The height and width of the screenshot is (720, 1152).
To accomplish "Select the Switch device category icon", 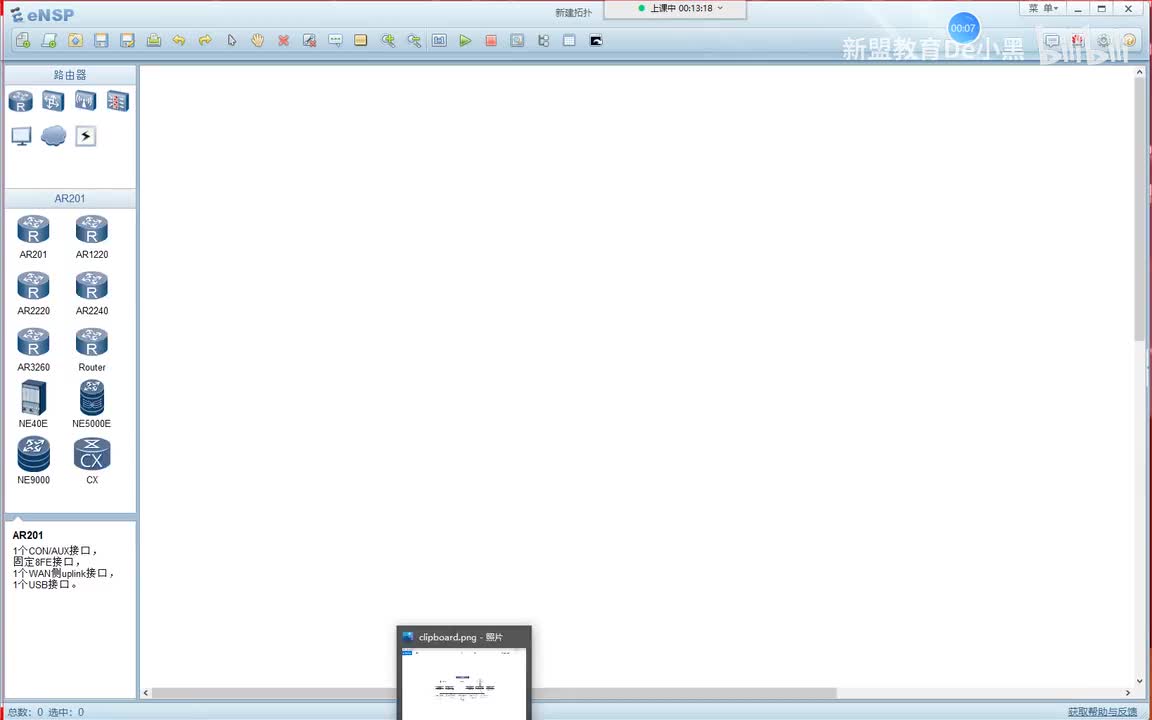I will [x=53, y=101].
